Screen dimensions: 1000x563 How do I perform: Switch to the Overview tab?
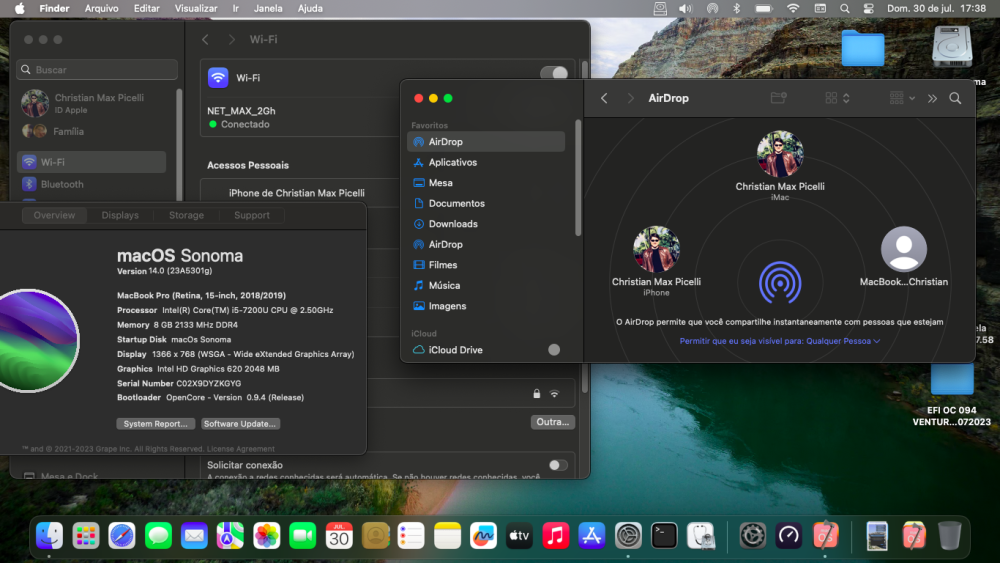pyautogui.click(x=54, y=216)
